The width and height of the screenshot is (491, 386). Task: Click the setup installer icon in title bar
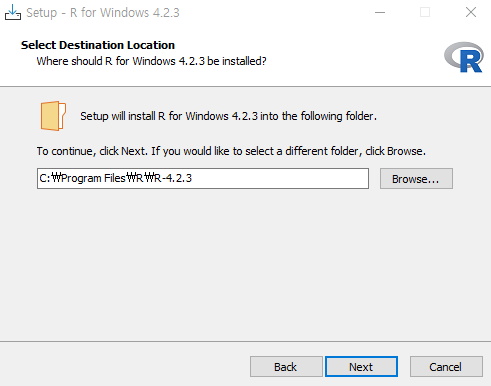pyautogui.click(x=13, y=12)
